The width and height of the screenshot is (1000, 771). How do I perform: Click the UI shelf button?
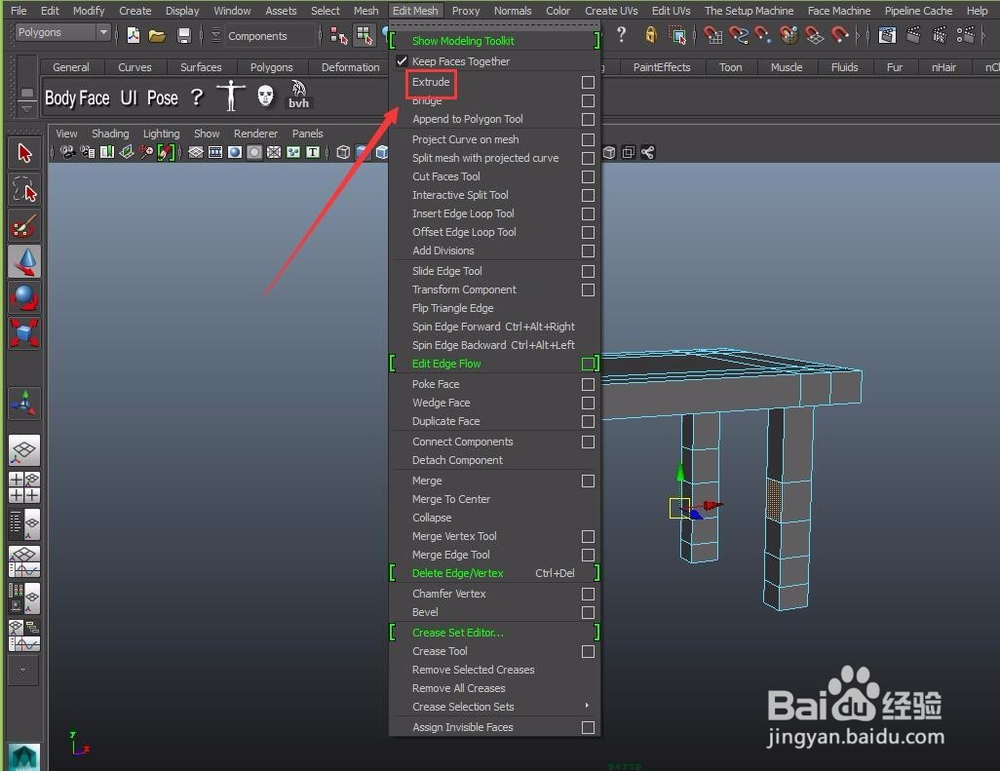click(x=129, y=98)
